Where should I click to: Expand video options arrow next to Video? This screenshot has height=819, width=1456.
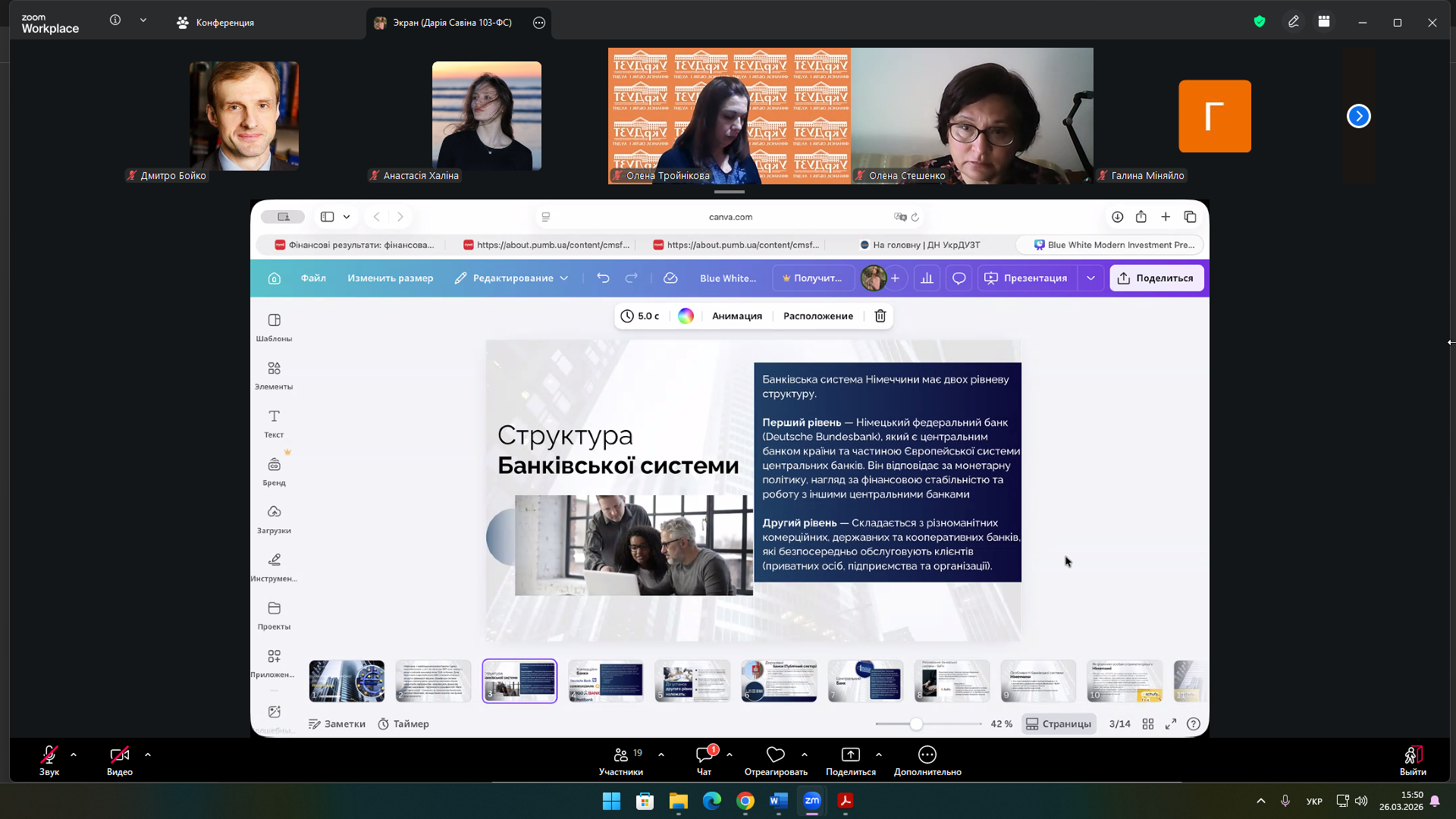click(x=148, y=755)
